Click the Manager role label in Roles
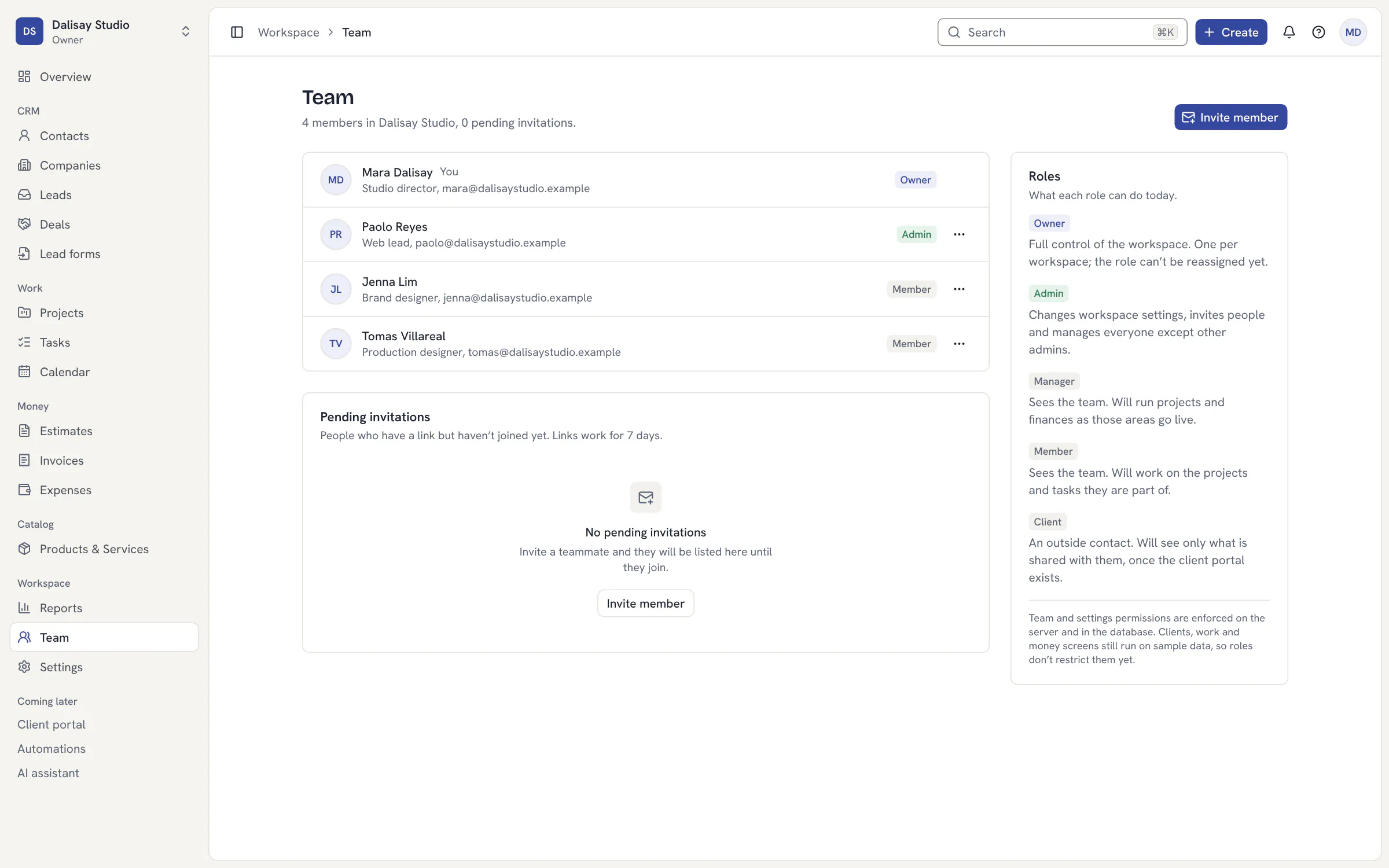Viewport: 1389px width, 868px height. 1054,381
